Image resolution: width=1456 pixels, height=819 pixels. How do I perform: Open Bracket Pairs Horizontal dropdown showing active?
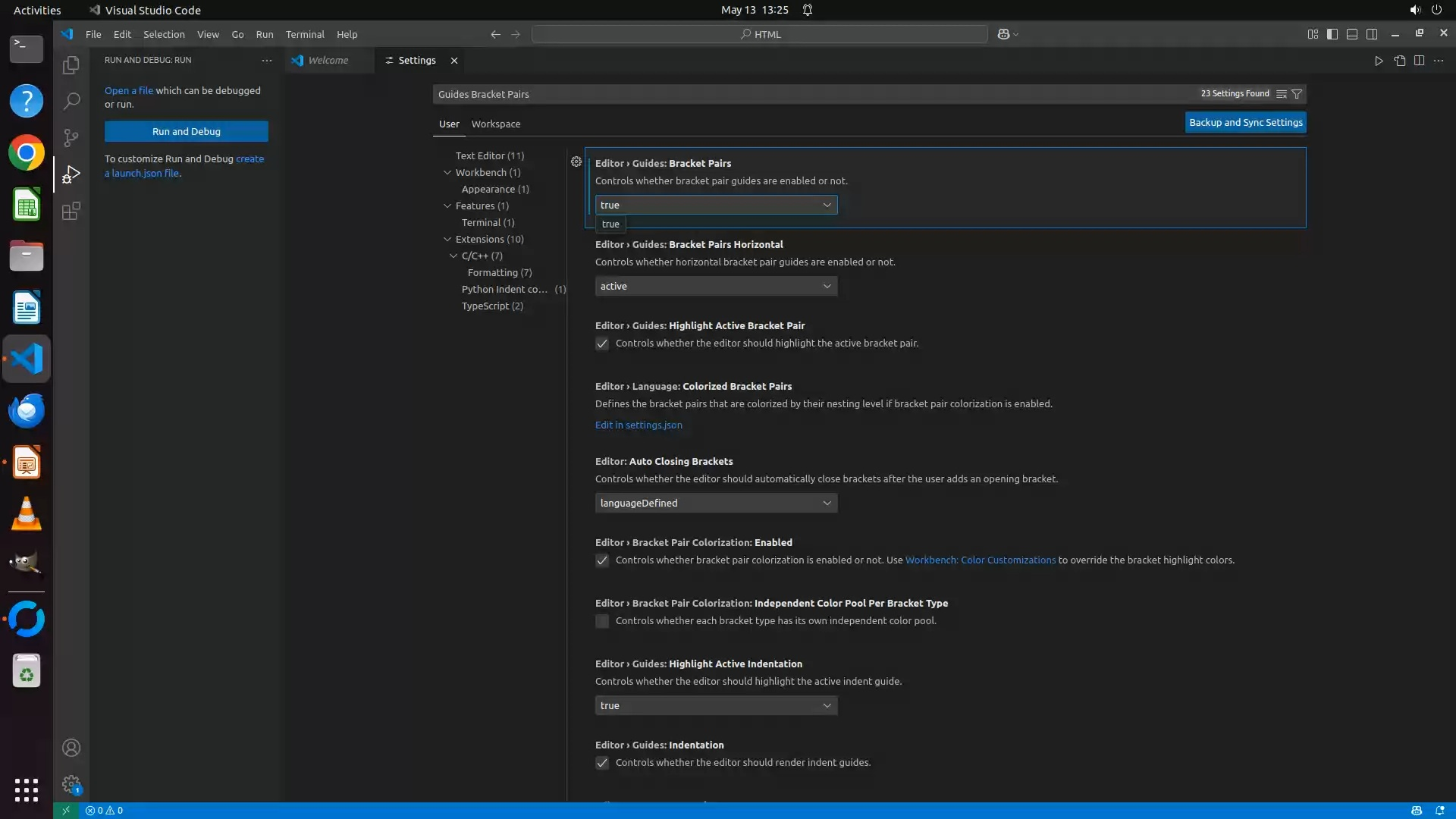click(x=716, y=286)
